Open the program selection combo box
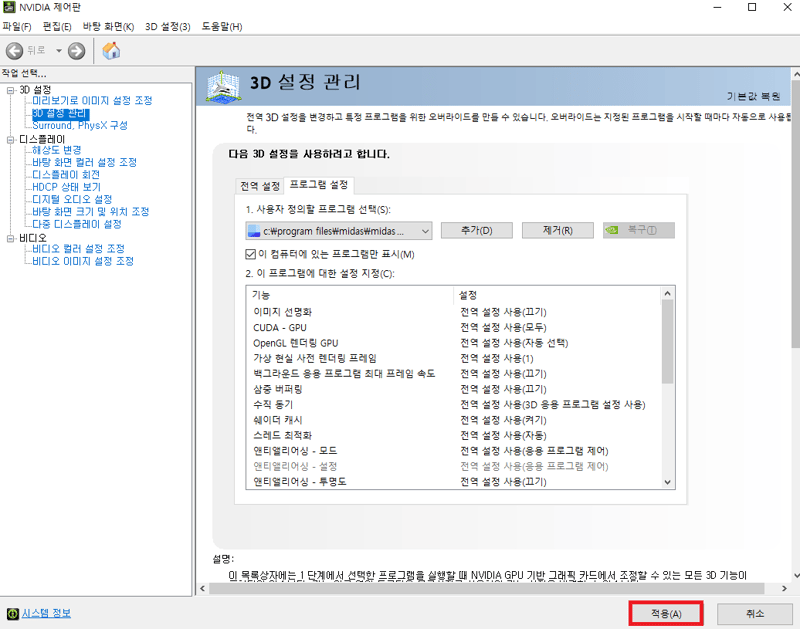 point(339,231)
